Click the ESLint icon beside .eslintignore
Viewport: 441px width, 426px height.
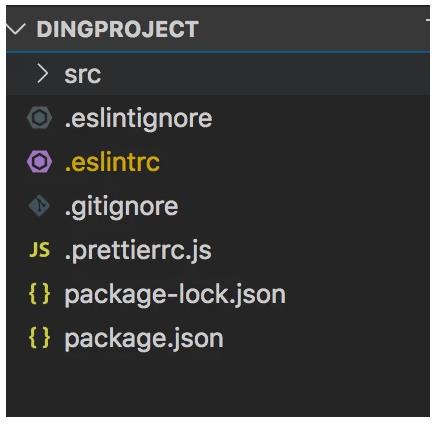(x=39, y=118)
